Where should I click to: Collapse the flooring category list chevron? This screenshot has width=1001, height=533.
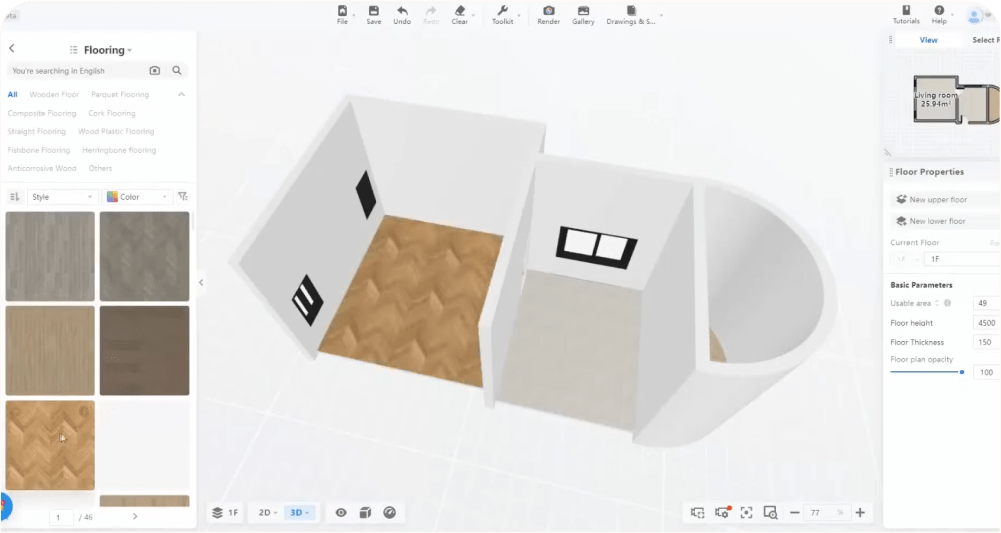pos(181,95)
